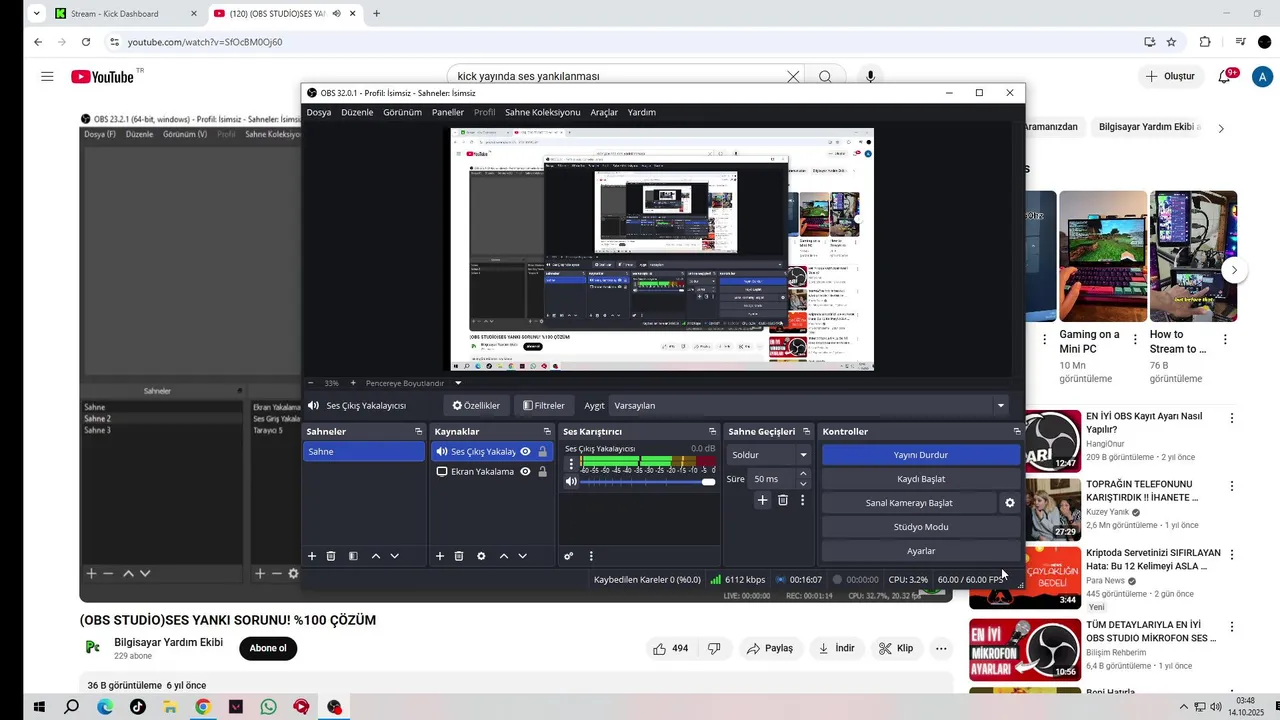1280x720 pixels.
Task: Add a new scene in Sahneler panel
Action: (x=312, y=556)
